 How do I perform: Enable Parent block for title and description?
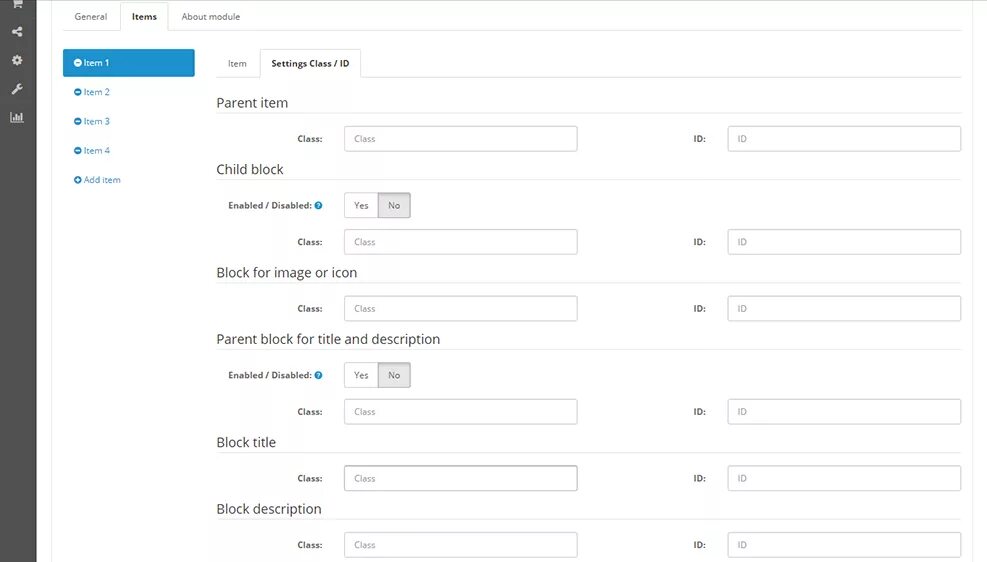361,375
